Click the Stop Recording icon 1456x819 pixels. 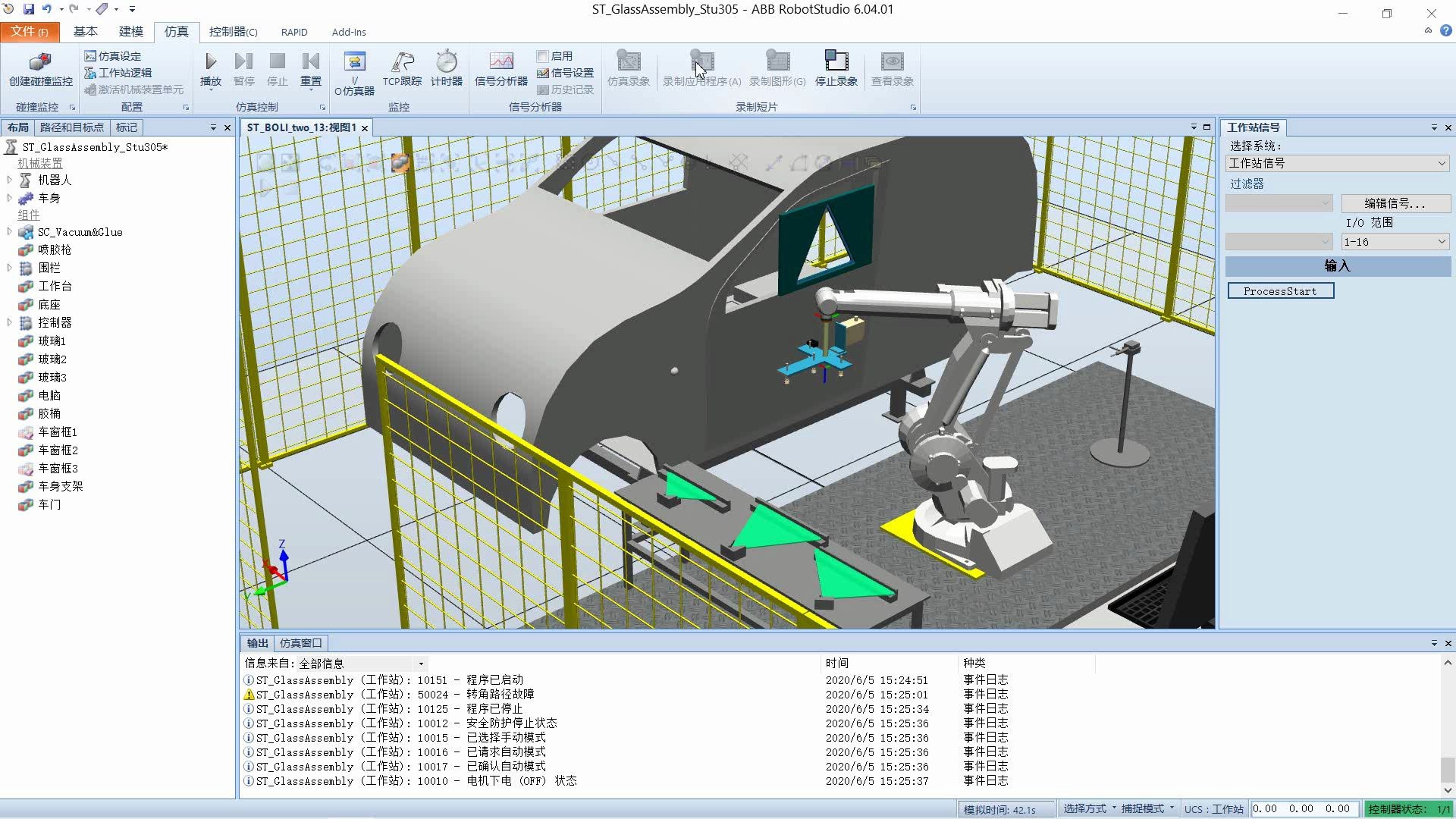coord(836,62)
